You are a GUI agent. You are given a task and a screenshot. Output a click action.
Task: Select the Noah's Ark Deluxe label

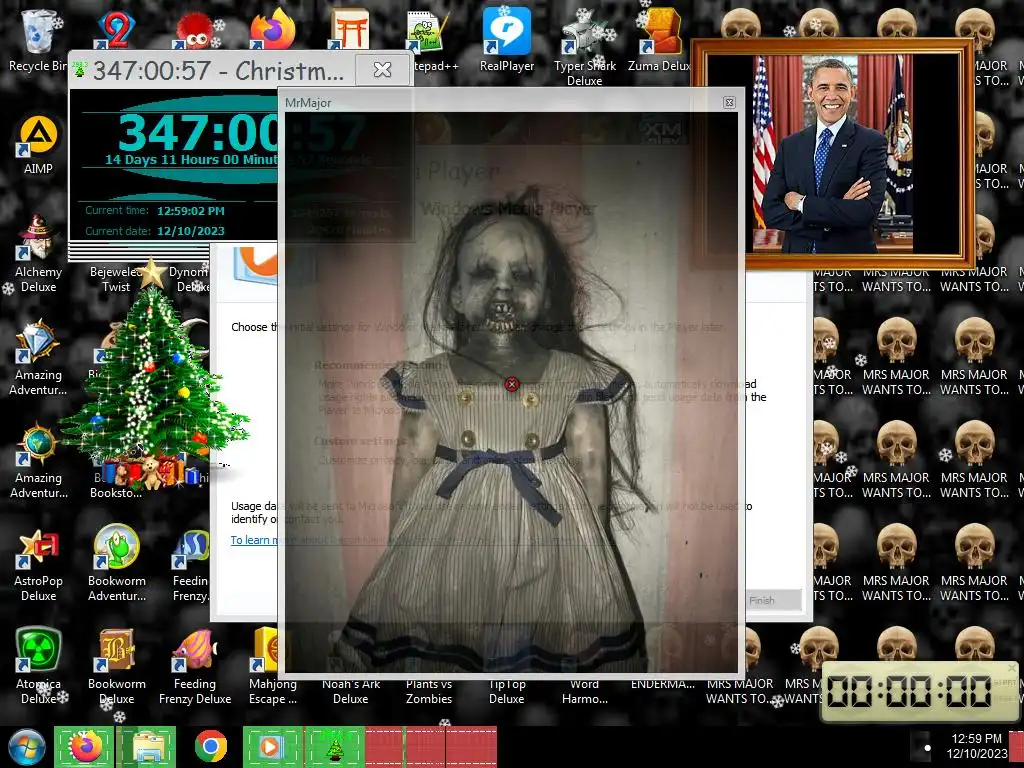pyautogui.click(x=351, y=691)
